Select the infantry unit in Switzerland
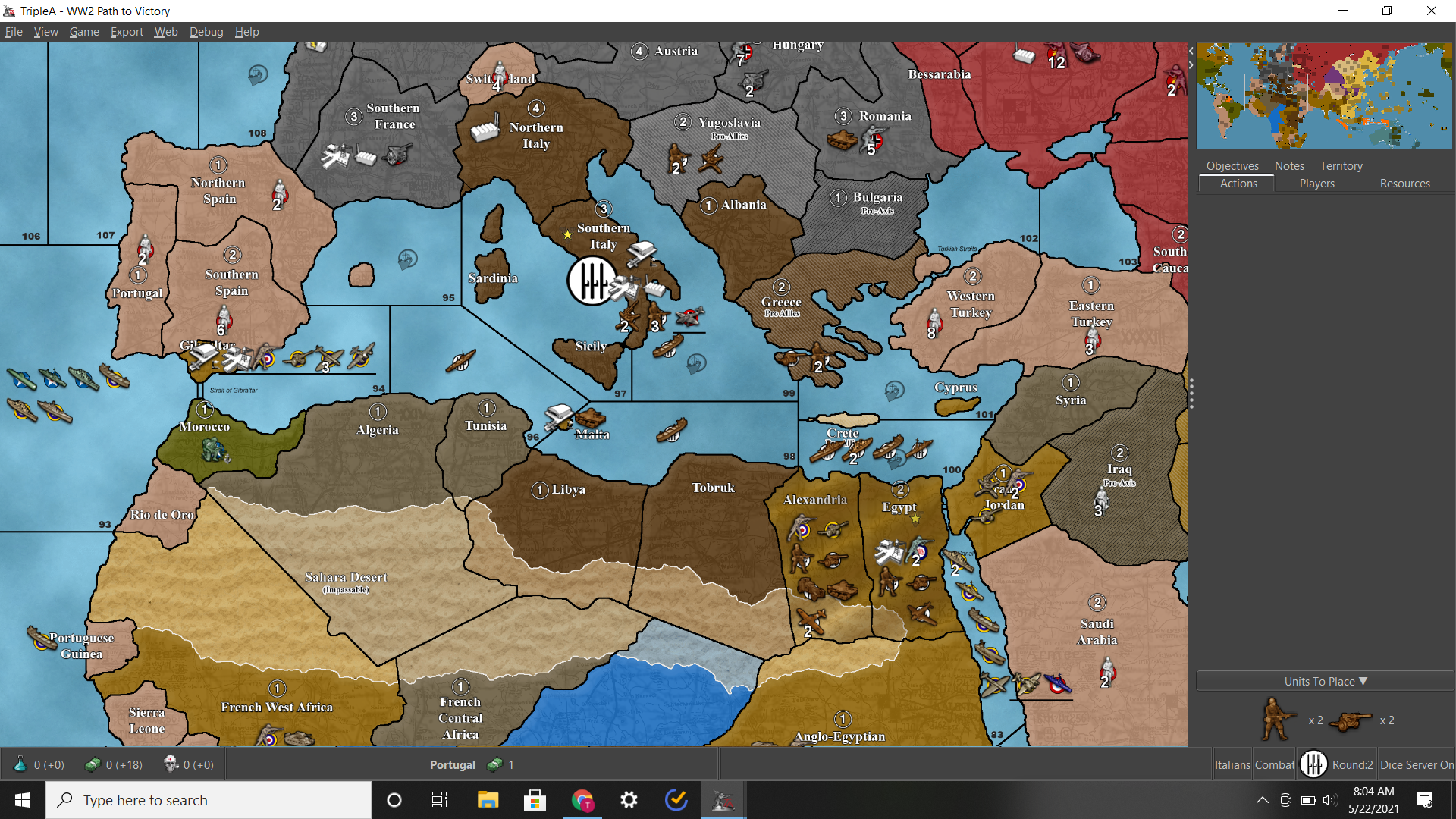Image resolution: width=1456 pixels, height=819 pixels. (499, 74)
